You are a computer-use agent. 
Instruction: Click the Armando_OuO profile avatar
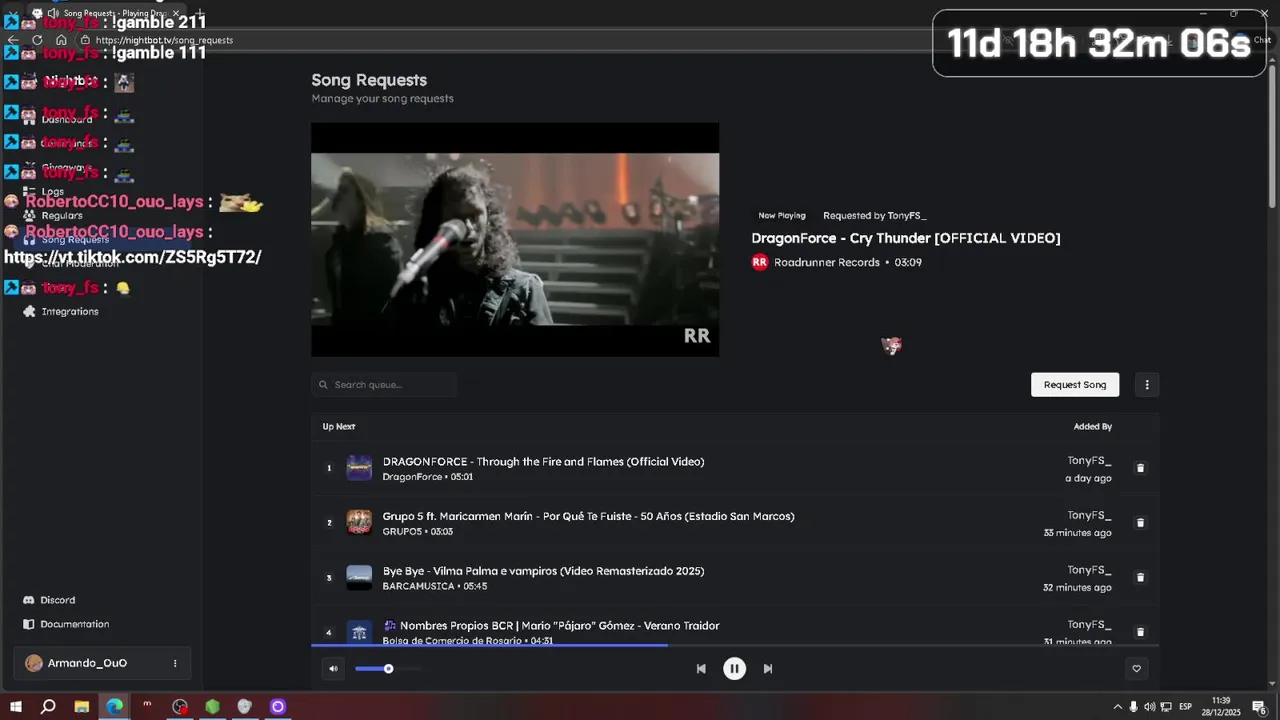pyautogui.click(x=34, y=663)
